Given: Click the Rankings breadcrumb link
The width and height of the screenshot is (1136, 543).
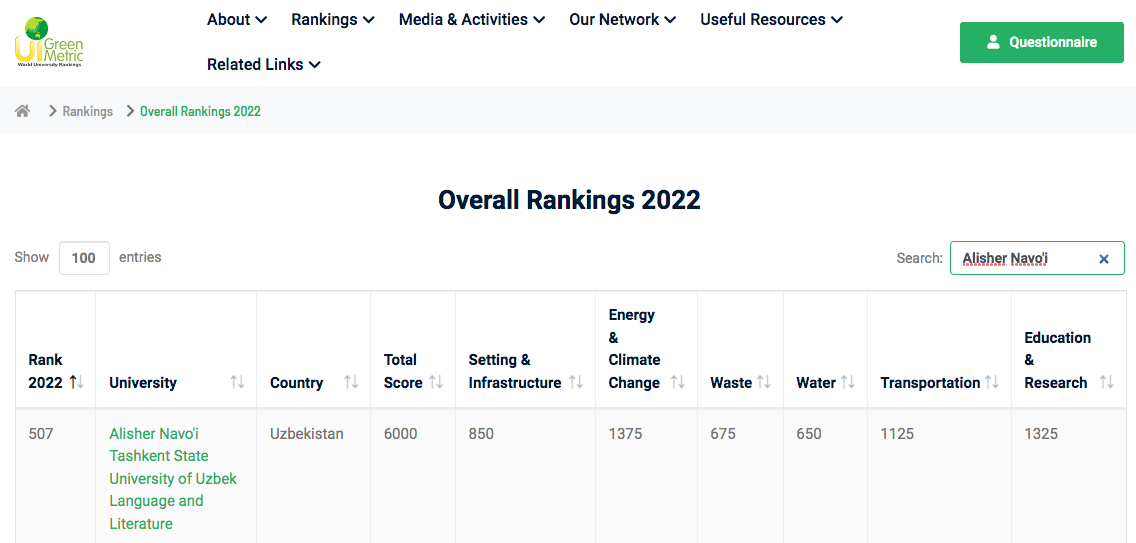Looking at the screenshot, I should point(87,111).
